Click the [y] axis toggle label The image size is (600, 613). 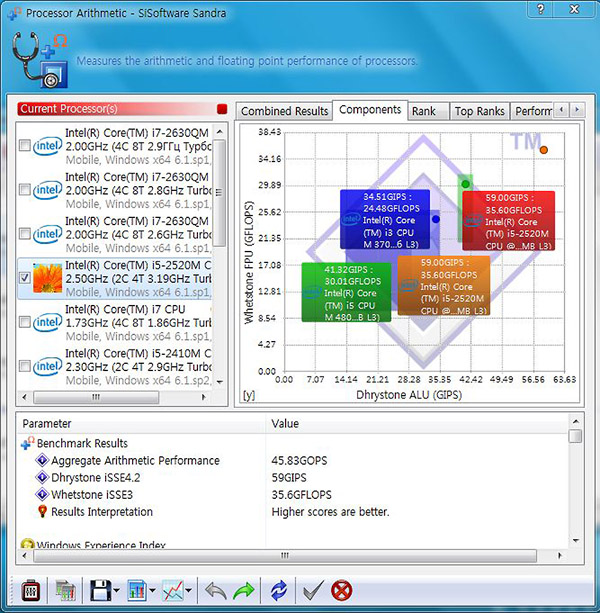pyautogui.click(x=249, y=395)
